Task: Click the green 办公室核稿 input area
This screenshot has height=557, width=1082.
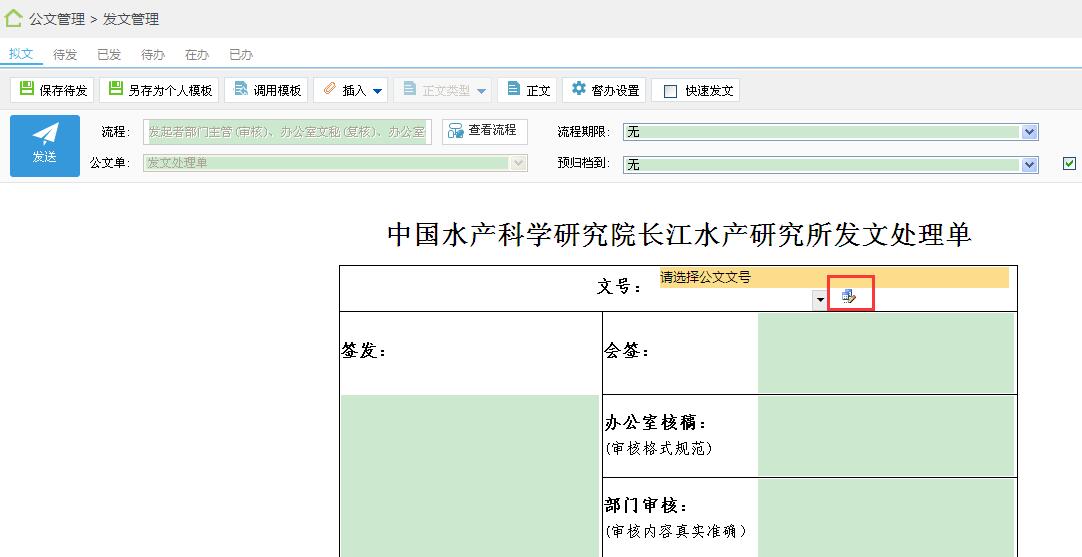Action: [x=886, y=436]
